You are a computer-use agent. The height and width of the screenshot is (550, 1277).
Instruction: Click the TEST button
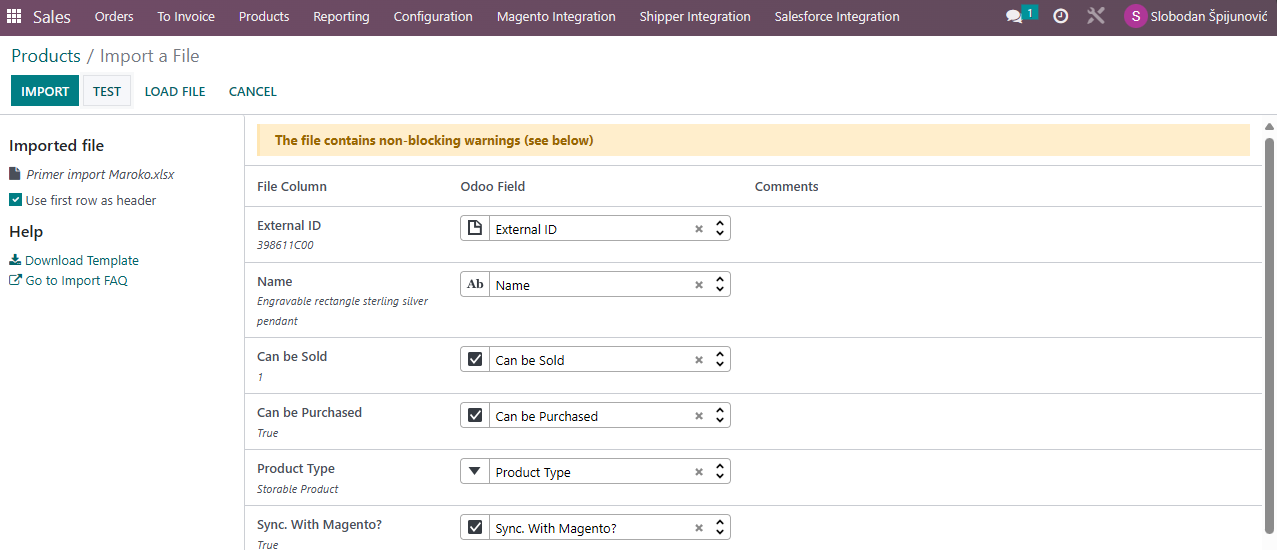[107, 91]
